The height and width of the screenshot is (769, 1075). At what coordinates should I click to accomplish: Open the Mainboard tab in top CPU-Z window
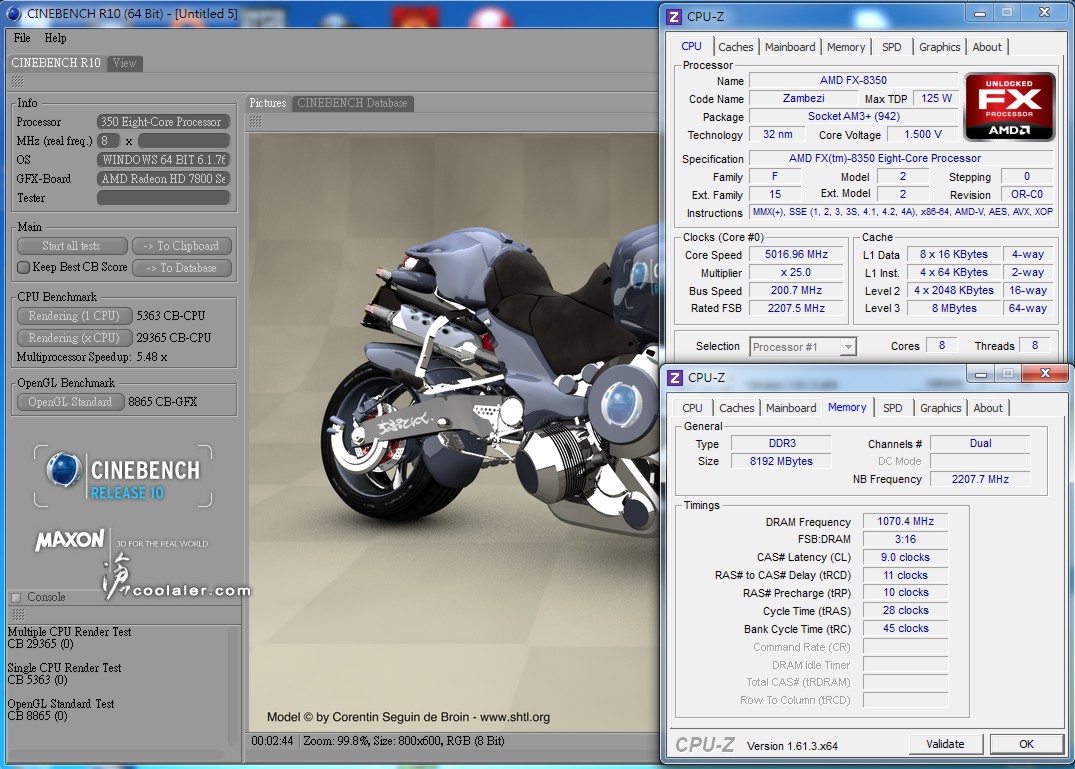(x=790, y=47)
